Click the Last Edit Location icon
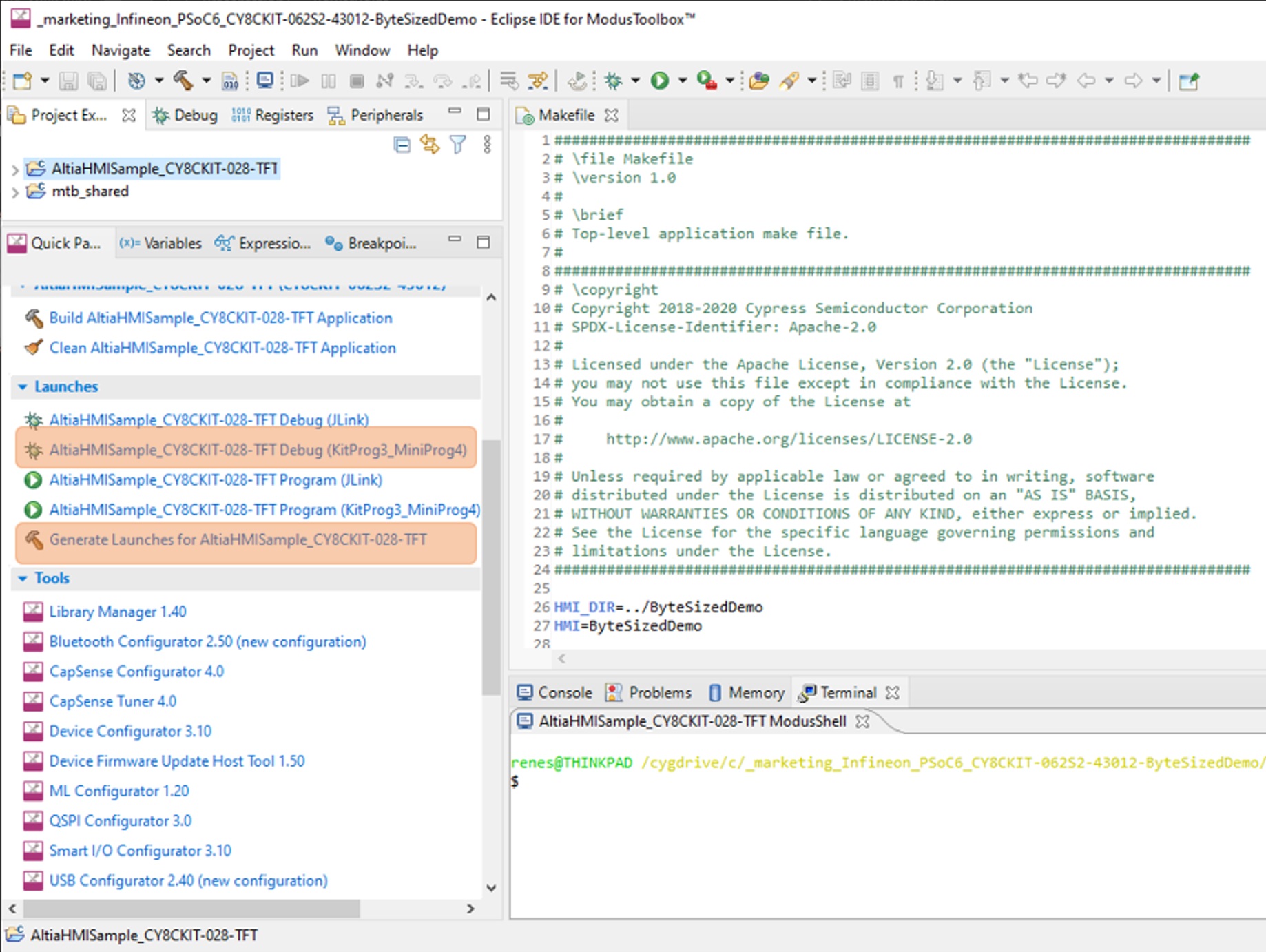The height and width of the screenshot is (952, 1266). point(1028,81)
